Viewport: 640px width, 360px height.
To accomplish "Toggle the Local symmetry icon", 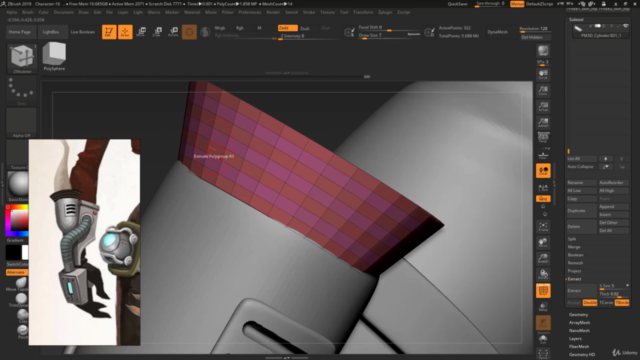I will 543,171.
